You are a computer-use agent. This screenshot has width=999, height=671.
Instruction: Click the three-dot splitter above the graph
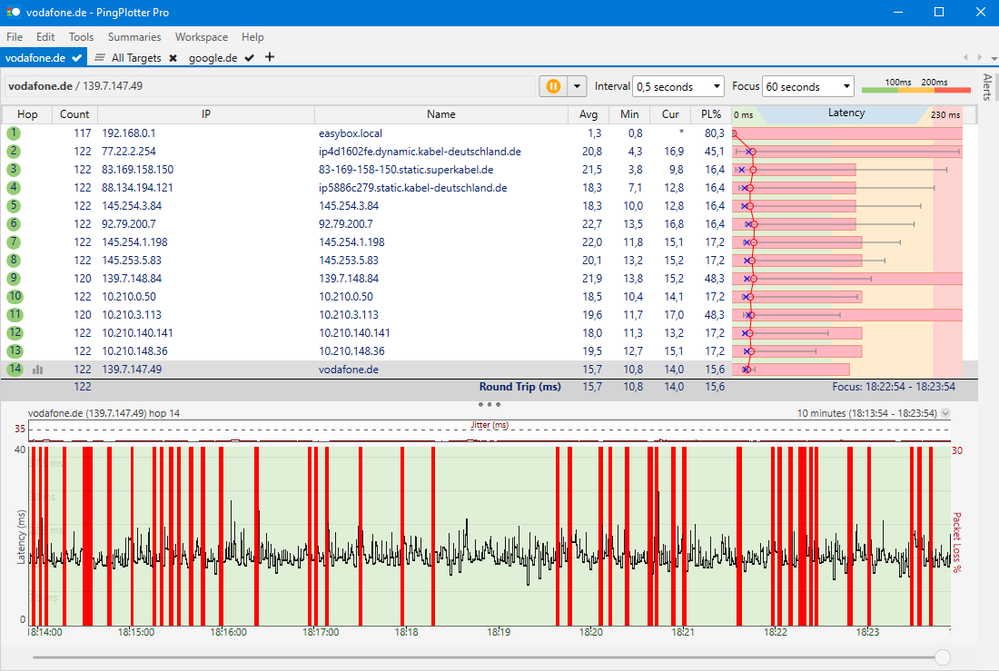point(490,405)
